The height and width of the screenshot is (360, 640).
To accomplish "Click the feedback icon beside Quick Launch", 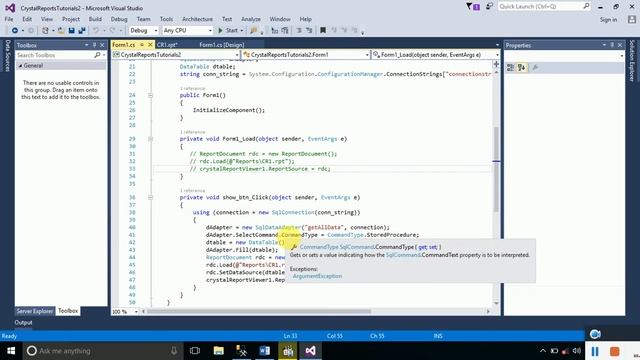I will tap(489, 6).
